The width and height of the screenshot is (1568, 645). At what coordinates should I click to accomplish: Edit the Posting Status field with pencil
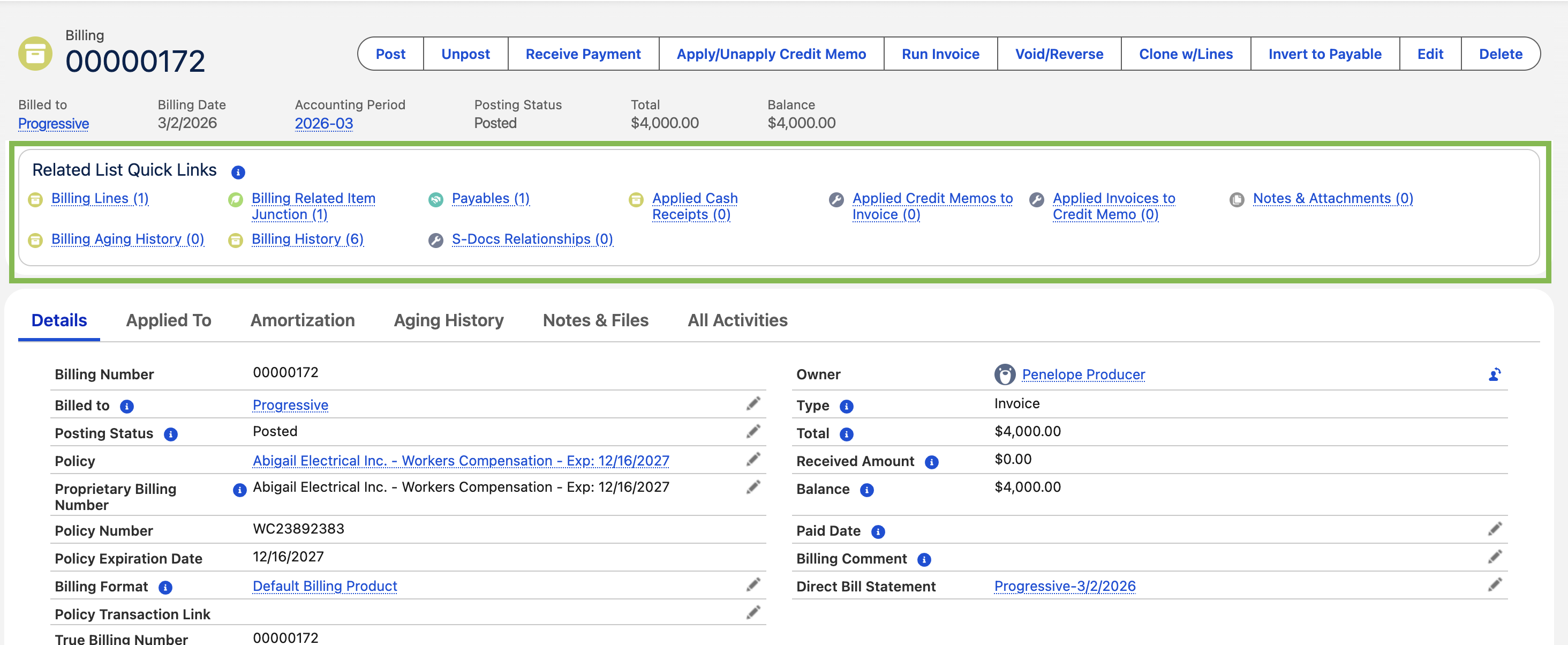pyautogui.click(x=753, y=432)
